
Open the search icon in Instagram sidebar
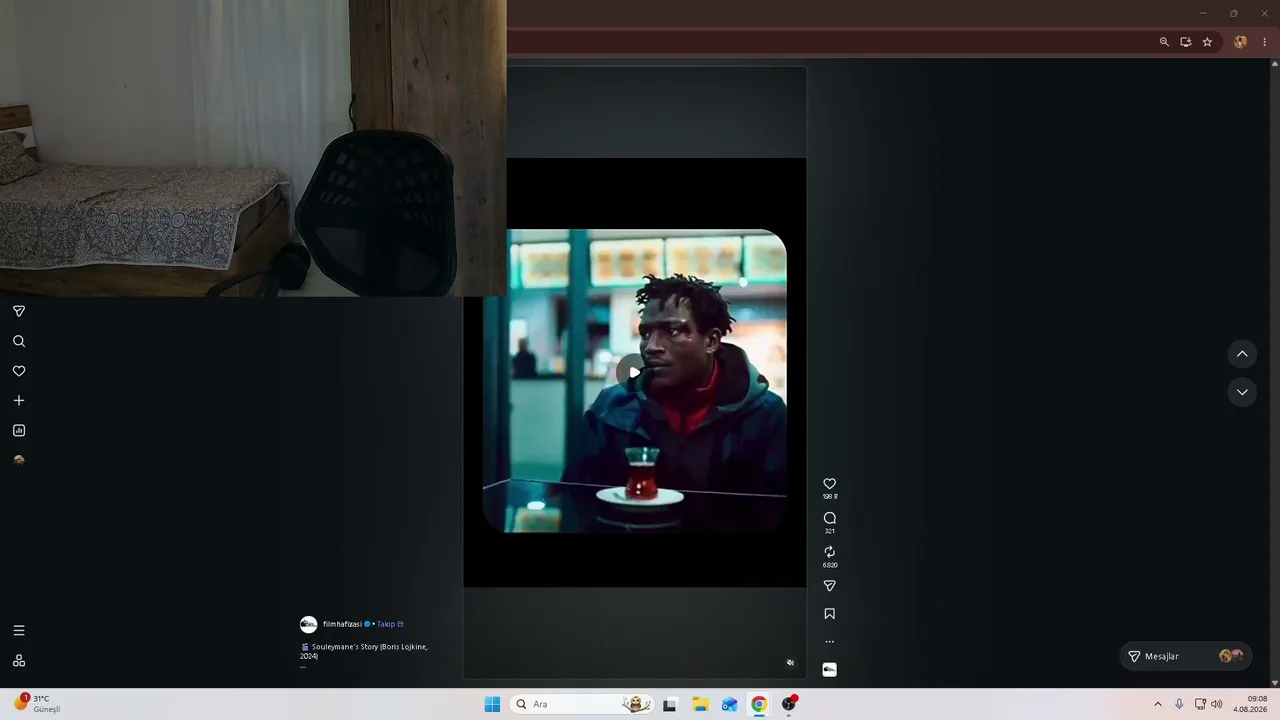pyautogui.click(x=19, y=341)
